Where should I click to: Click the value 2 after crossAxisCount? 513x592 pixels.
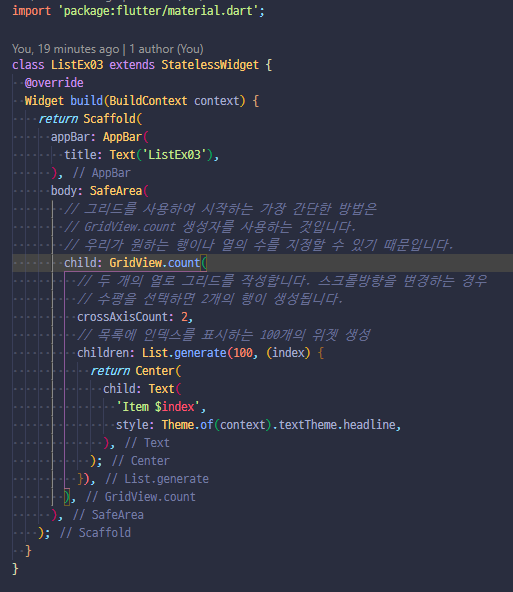[184, 317]
